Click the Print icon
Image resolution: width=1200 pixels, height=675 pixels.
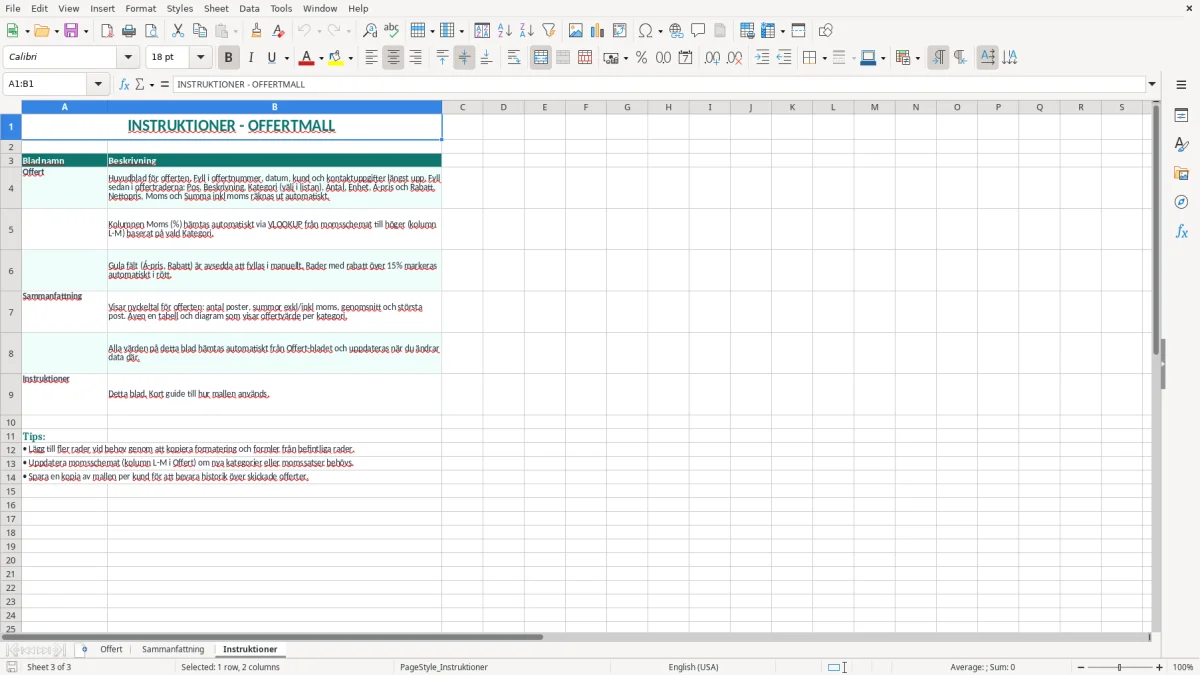pyautogui.click(x=129, y=31)
